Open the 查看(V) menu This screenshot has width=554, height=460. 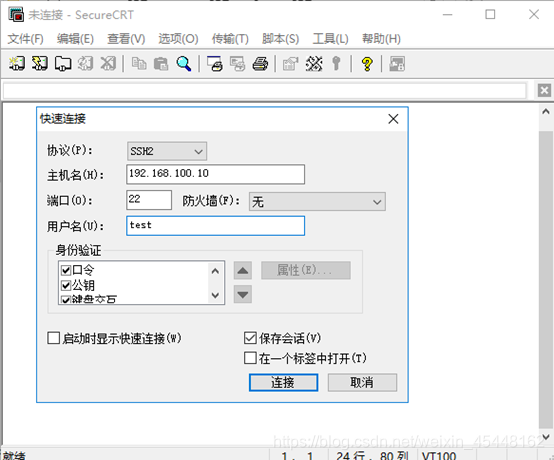pos(126,39)
